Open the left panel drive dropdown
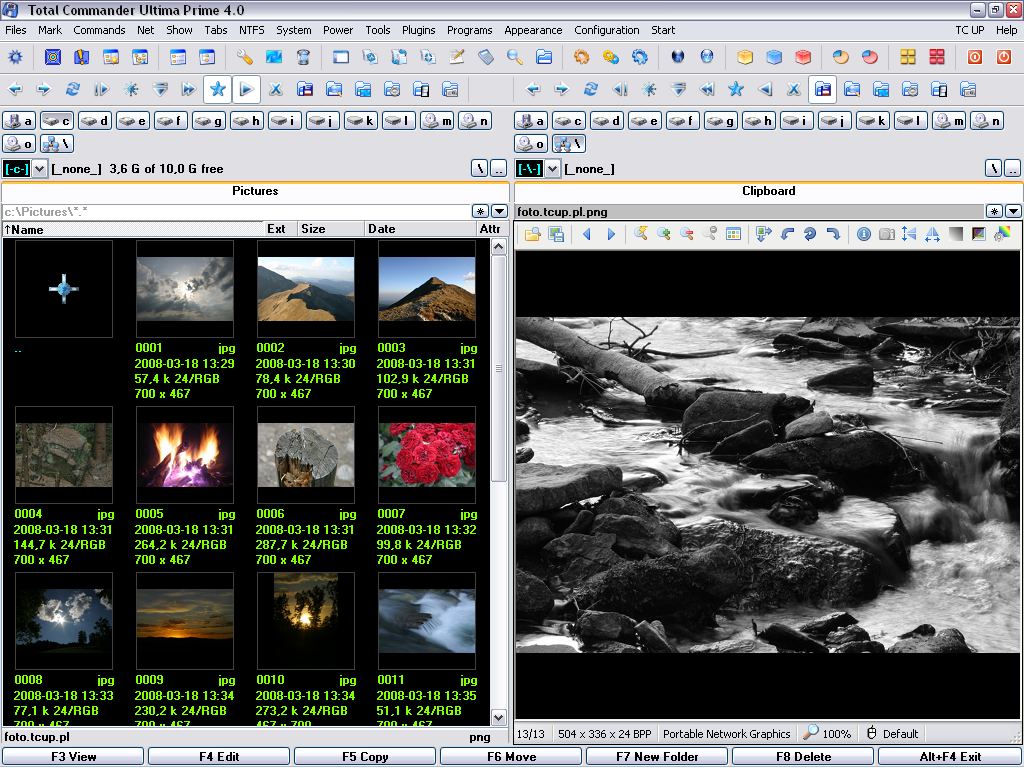Viewport: 1024px width, 768px height. [x=40, y=169]
